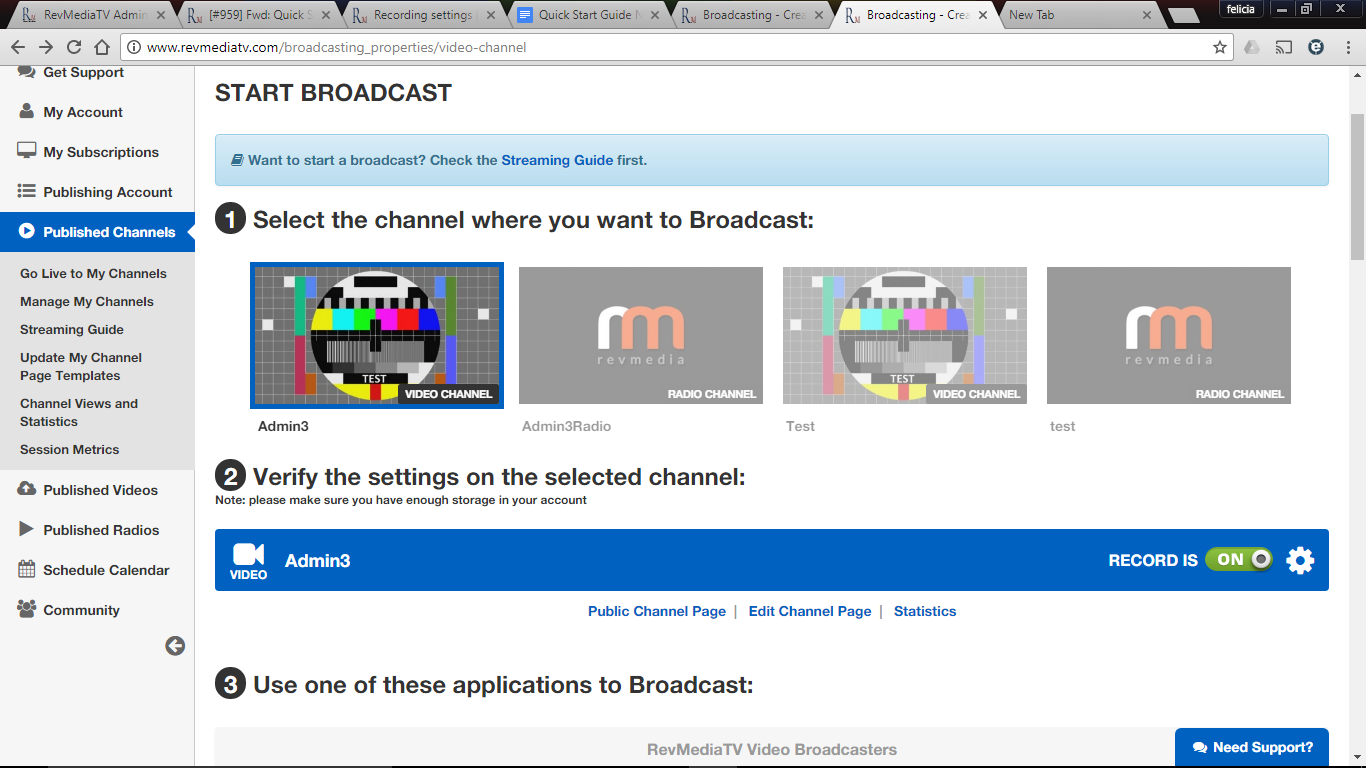The height and width of the screenshot is (768, 1366).
Task: Collapse the sidebar with the left-arrow circle icon
Action: [175, 646]
